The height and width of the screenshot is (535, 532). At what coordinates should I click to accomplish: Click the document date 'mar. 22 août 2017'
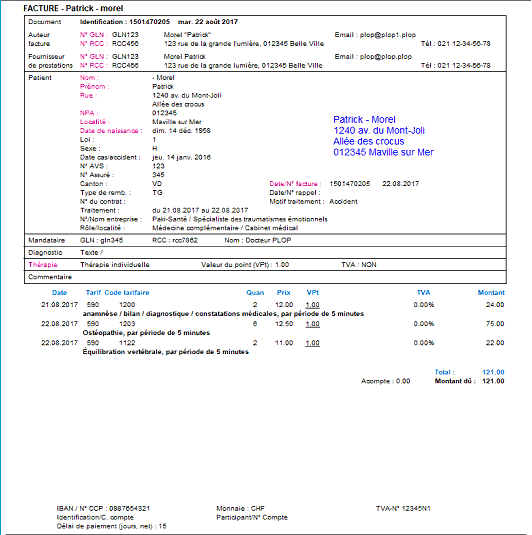click(x=208, y=22)
